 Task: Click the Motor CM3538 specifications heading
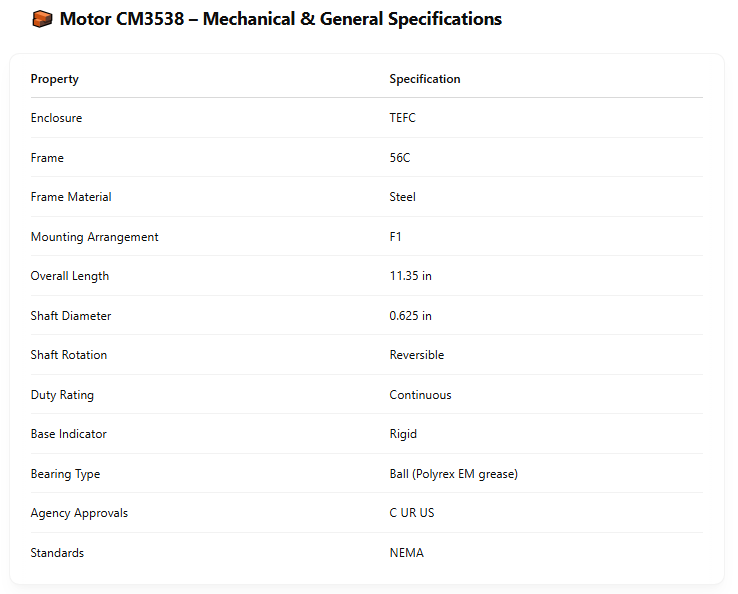pyautogui.click(x=280, y=19)
